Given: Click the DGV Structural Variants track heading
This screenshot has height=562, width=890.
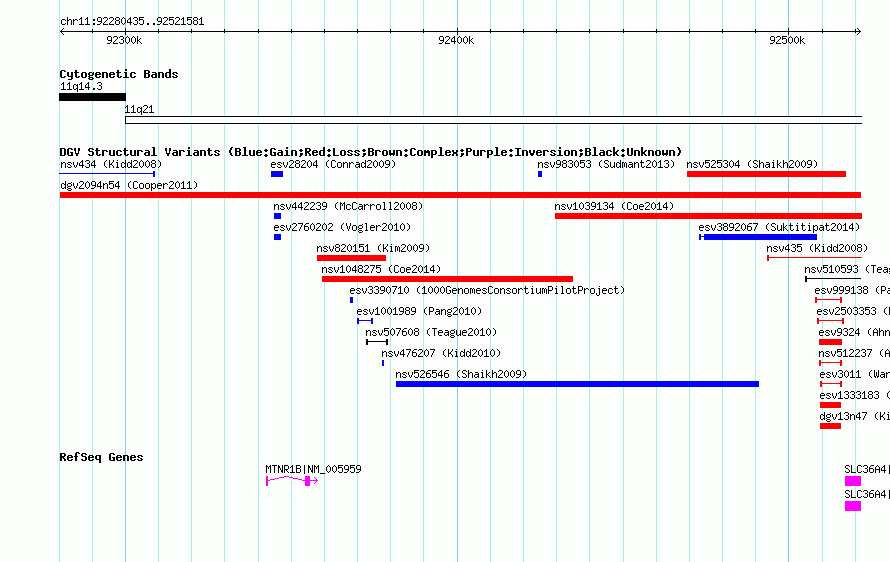Looking at the screenshot, I should [x=371, y=152].
